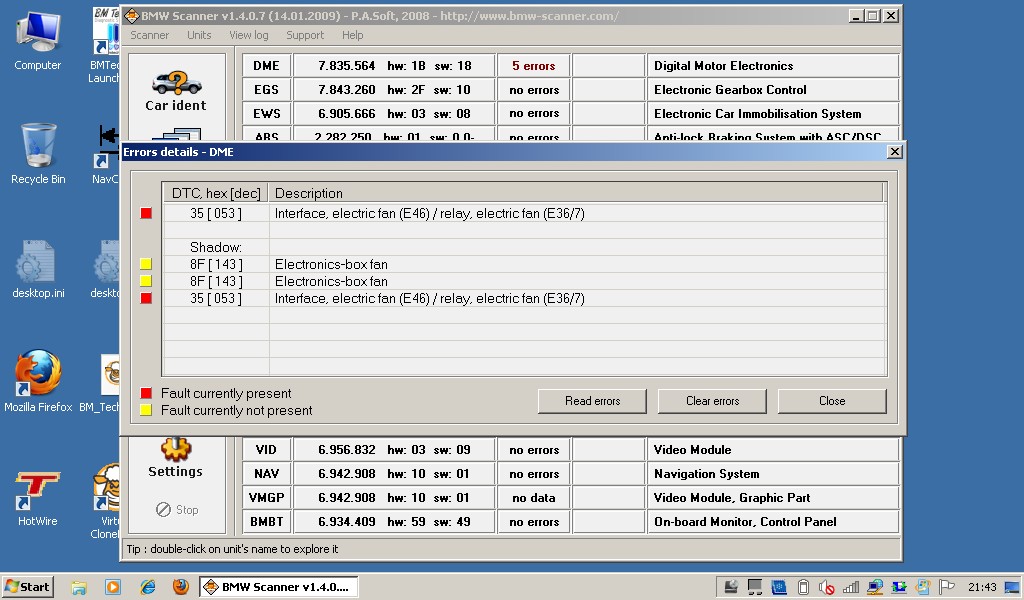Select the Recycle Bin desktop icon
The width and height of the screenshot is (1024, 600).
click(x=38, y=145)
